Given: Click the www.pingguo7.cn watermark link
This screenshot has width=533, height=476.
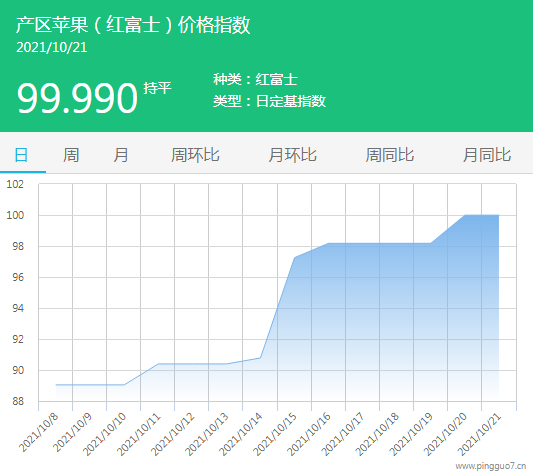Looking at the screenshot, I should point(491,466).
